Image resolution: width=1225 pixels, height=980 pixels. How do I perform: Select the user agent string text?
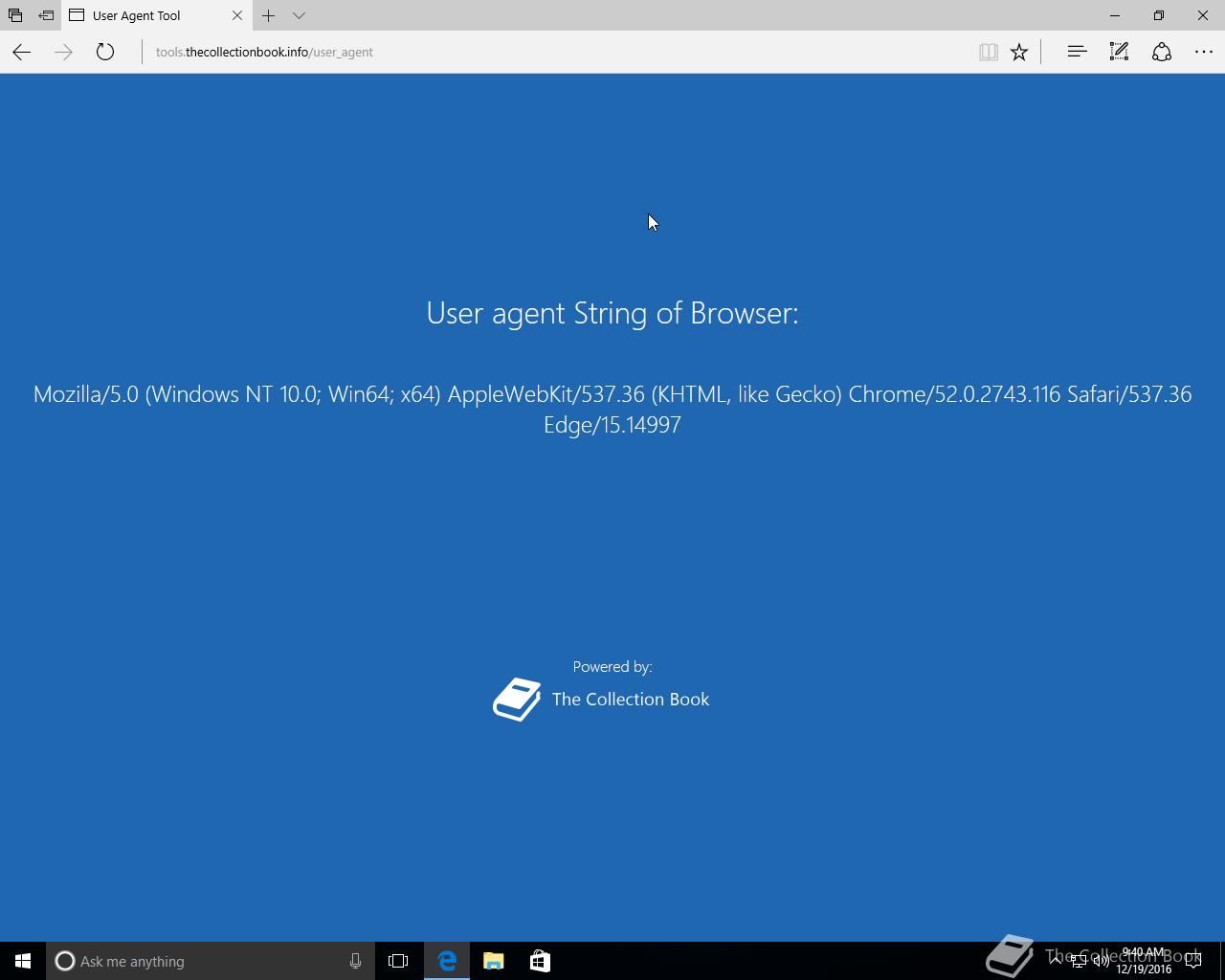612,409
